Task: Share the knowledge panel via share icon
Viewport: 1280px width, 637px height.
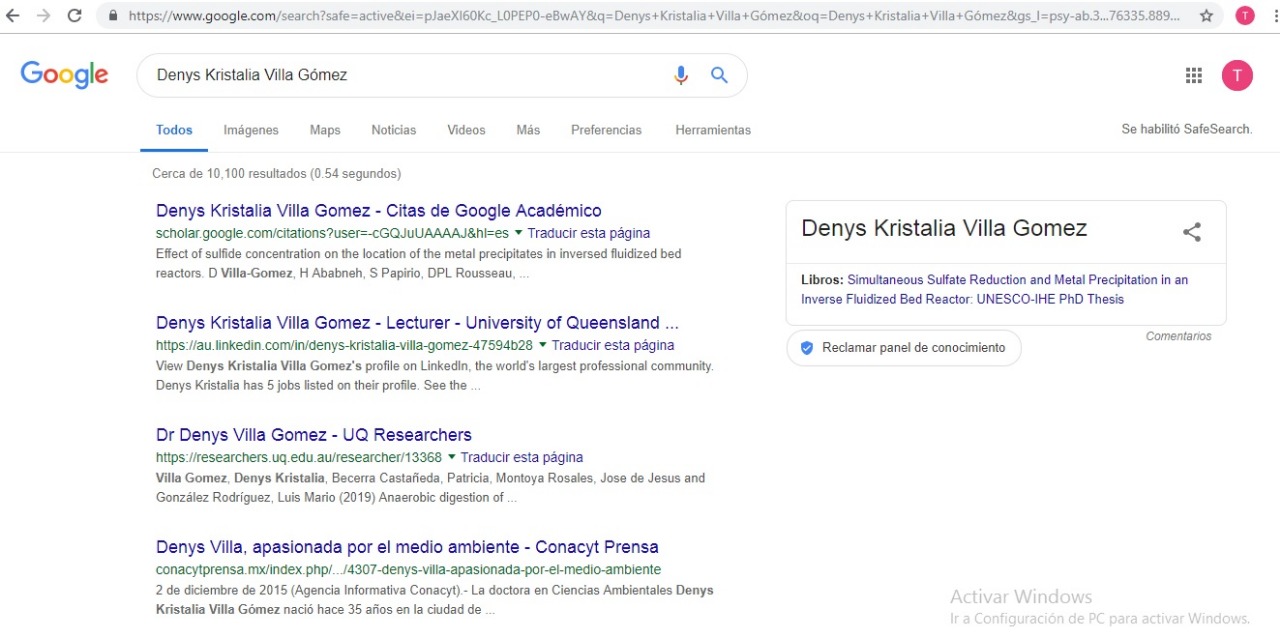Action: click(1191, 232)
